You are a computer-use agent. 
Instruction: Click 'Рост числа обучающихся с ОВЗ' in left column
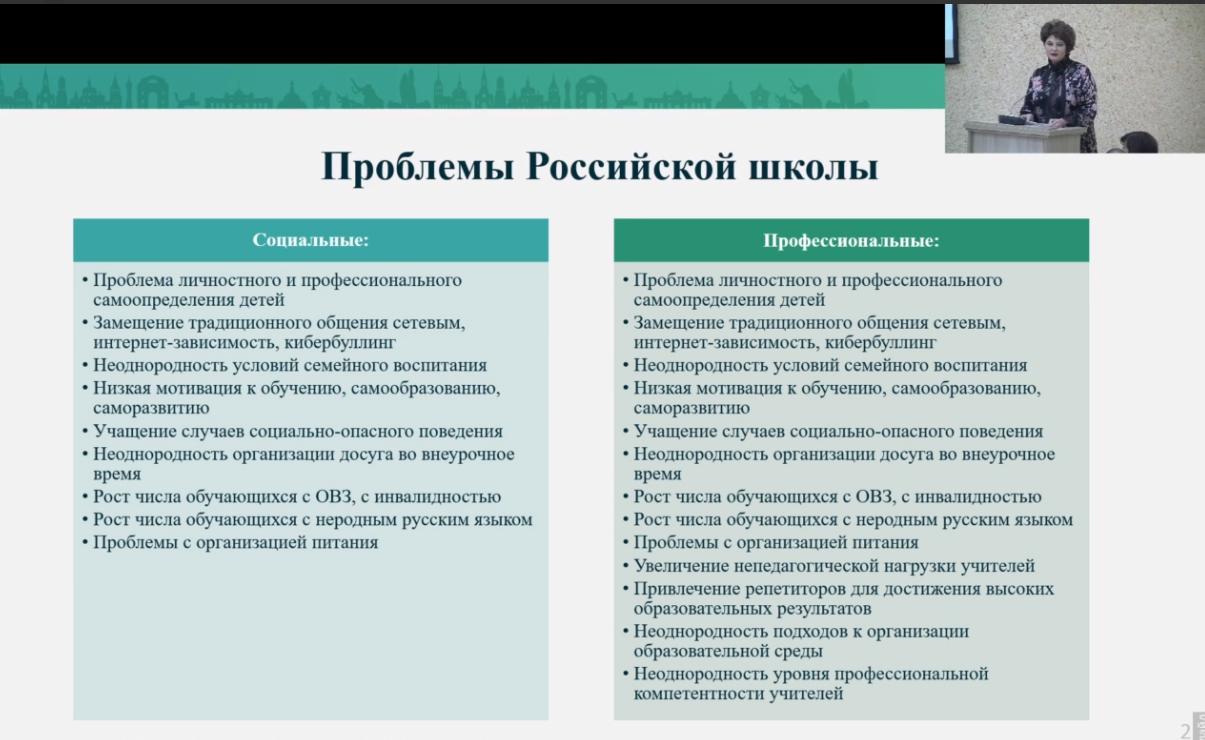pos(297,497)
